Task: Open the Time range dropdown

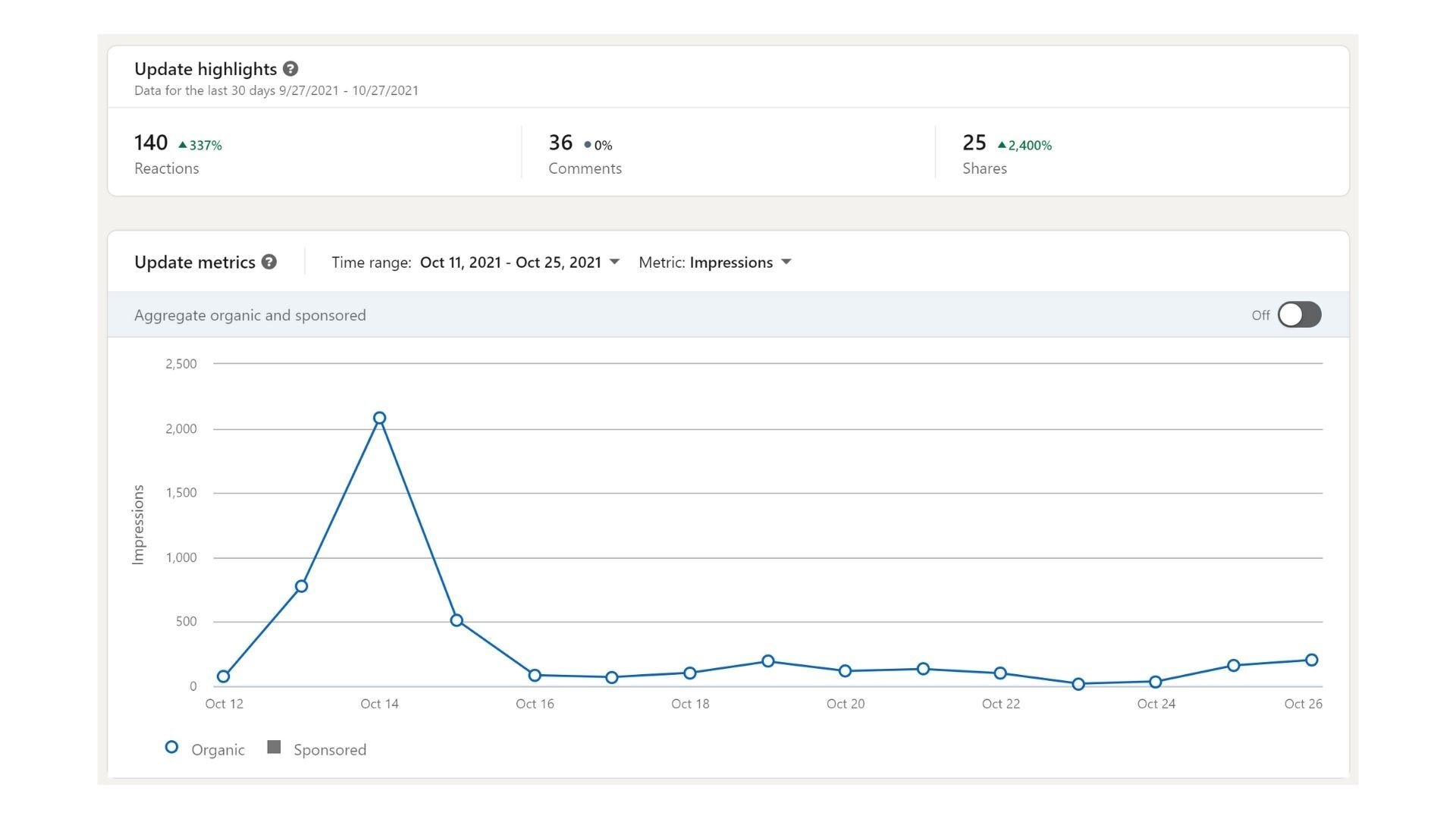Action: coord(519,262)
